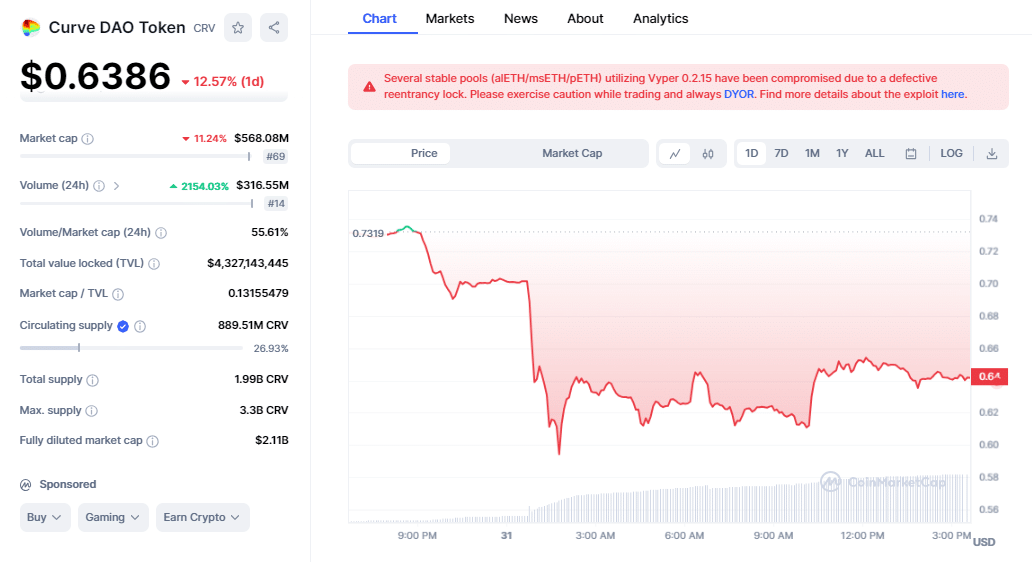Viewport: 1032px width, 562px height.
Task: Click the Volume rank progress bar
Action: tap(136, 203)
